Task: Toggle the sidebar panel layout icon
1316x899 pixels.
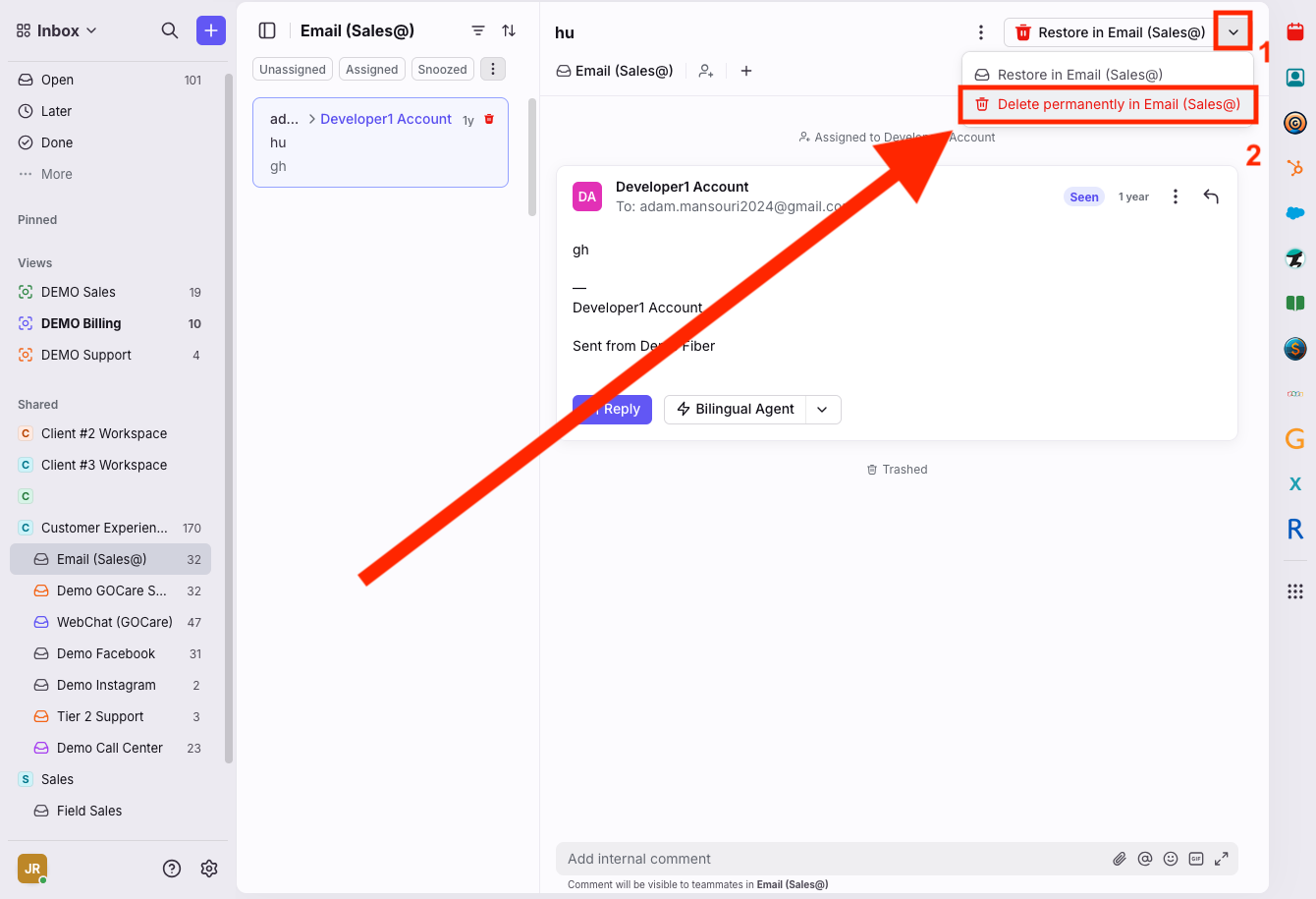Action: tap(267, 30)
